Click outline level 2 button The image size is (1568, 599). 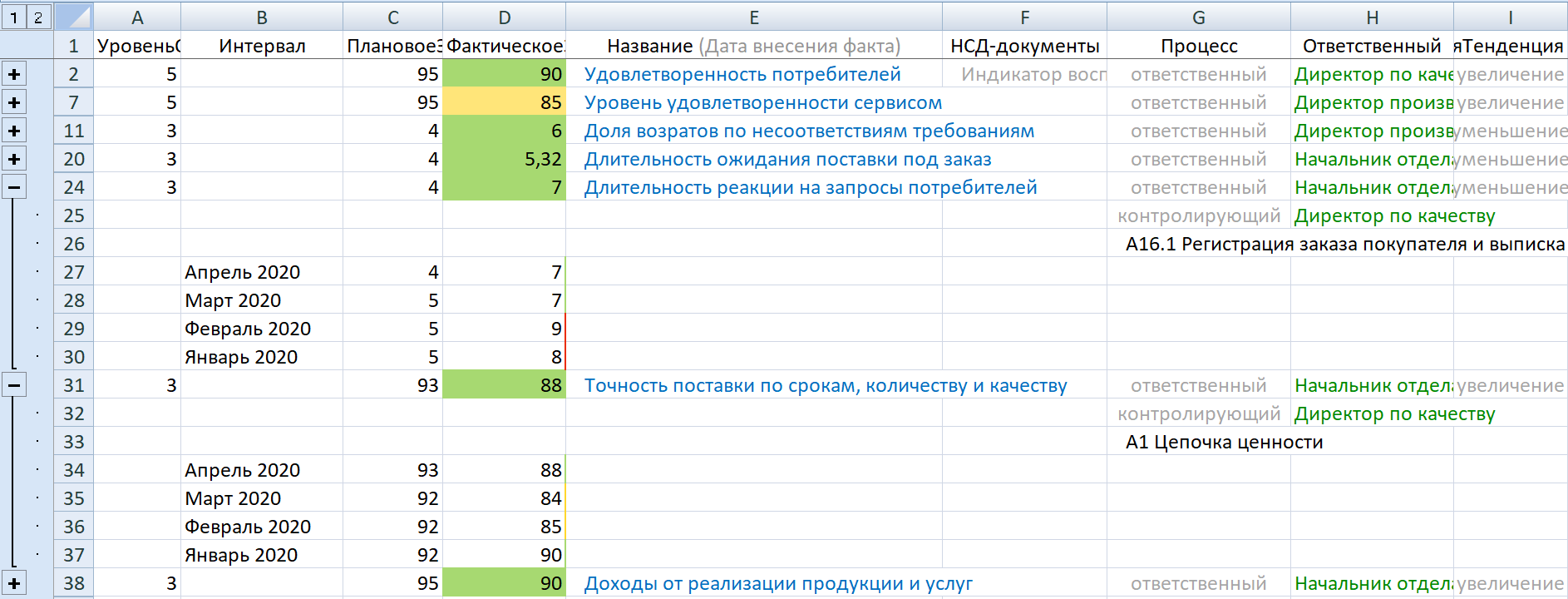[x=38, y=17]
